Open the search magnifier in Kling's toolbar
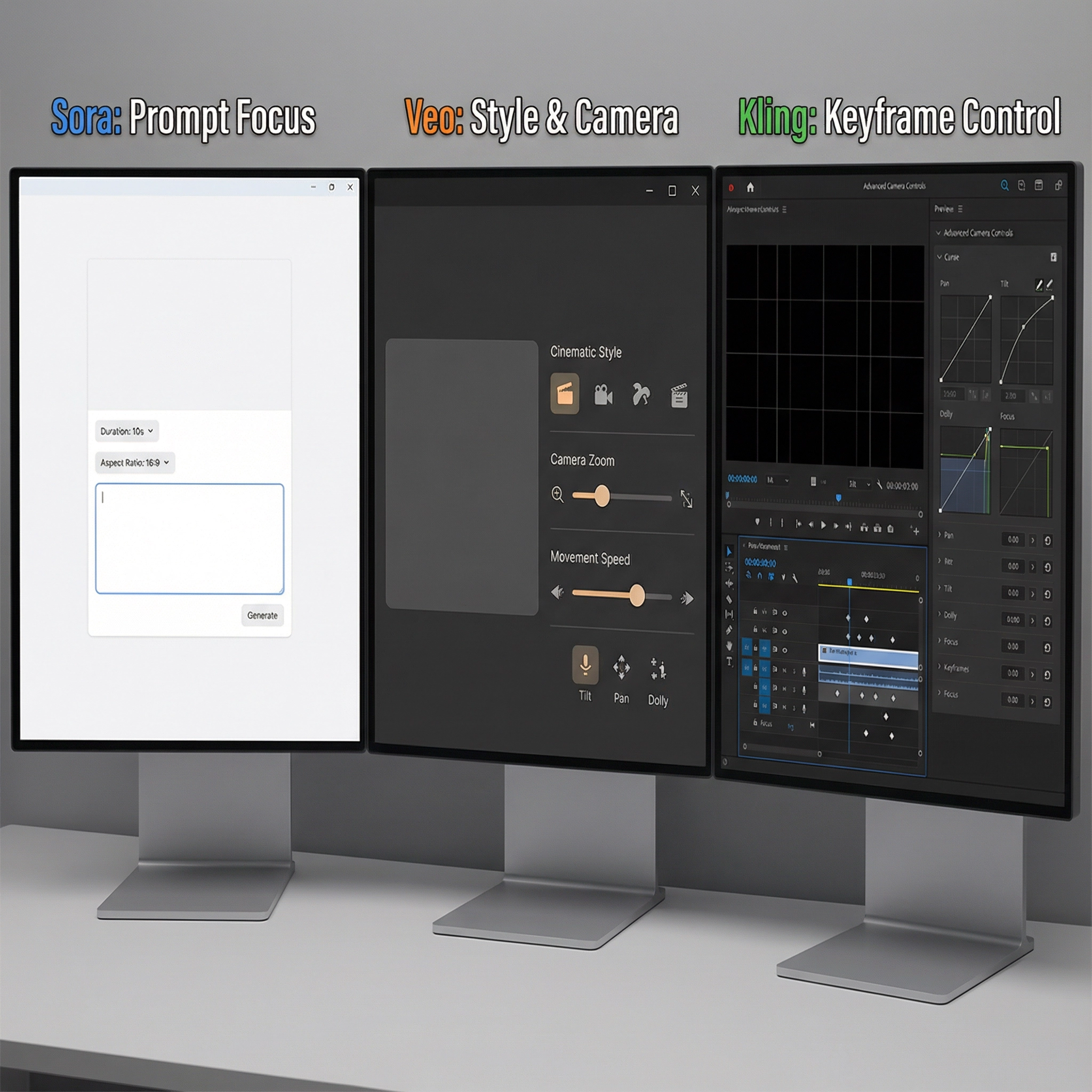Screen dimensions: 1092x1092 1005,186
